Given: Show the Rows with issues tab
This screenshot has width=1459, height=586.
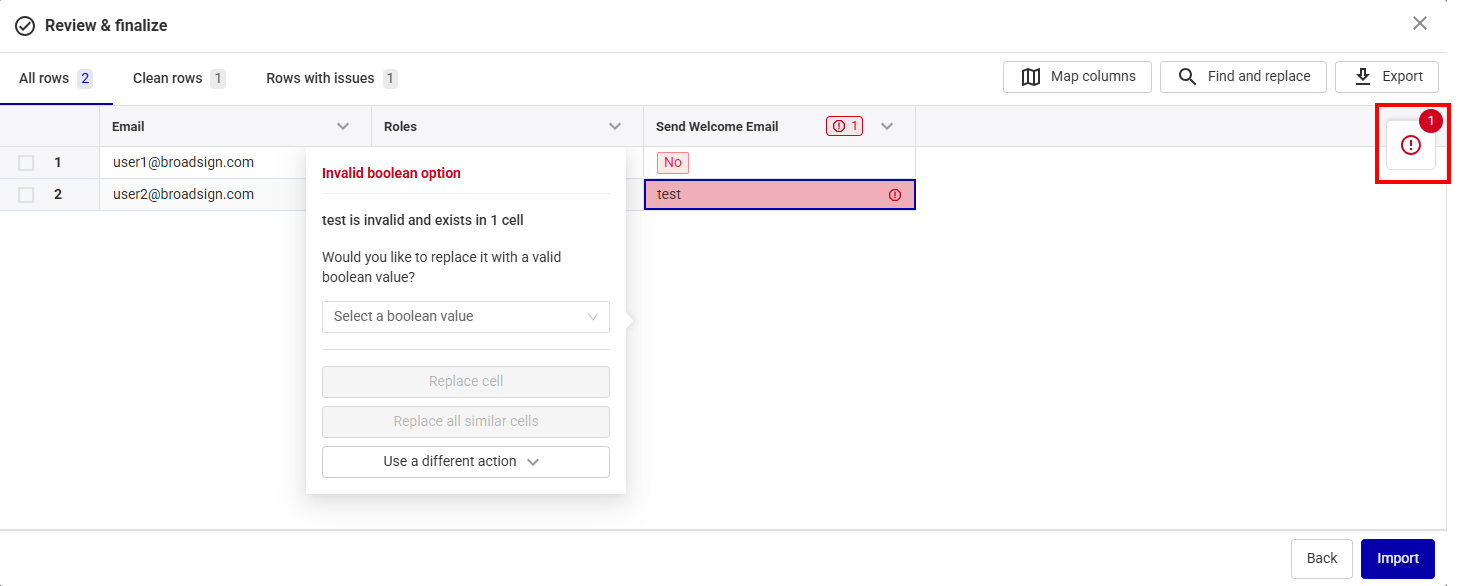Looking at the screenshot, I should click(x=331, y=78).
